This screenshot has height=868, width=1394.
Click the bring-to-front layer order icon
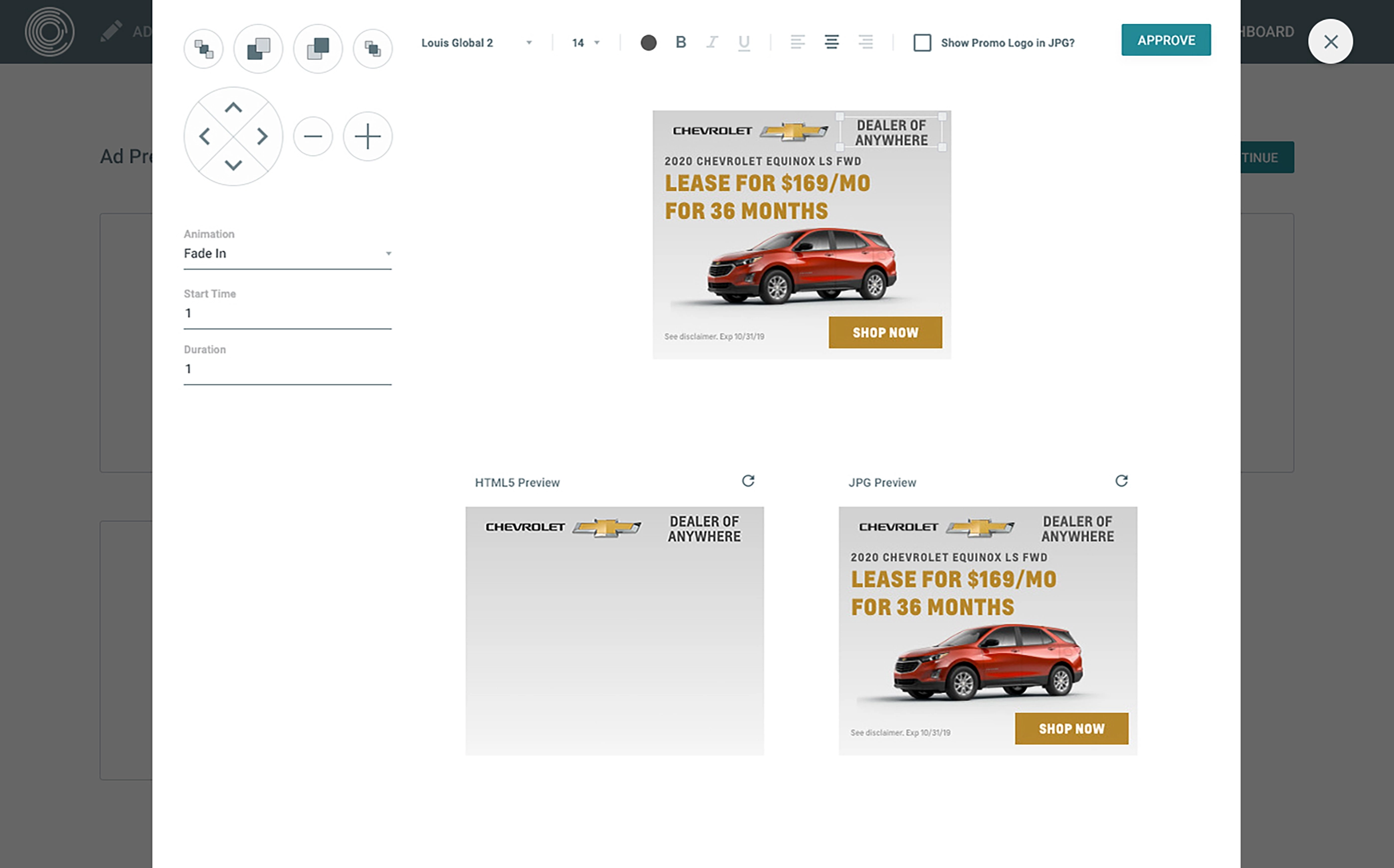tap(372, 49)
